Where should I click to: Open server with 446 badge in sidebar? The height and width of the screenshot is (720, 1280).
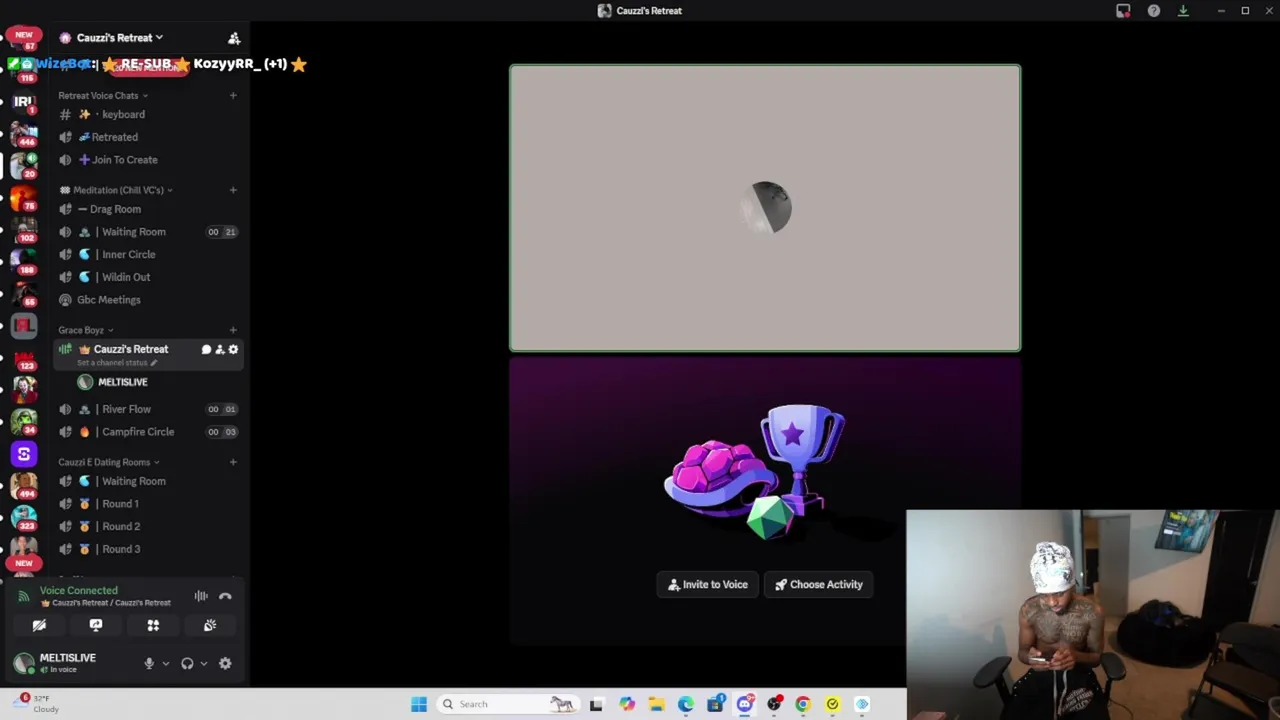[x=24, y=134]
